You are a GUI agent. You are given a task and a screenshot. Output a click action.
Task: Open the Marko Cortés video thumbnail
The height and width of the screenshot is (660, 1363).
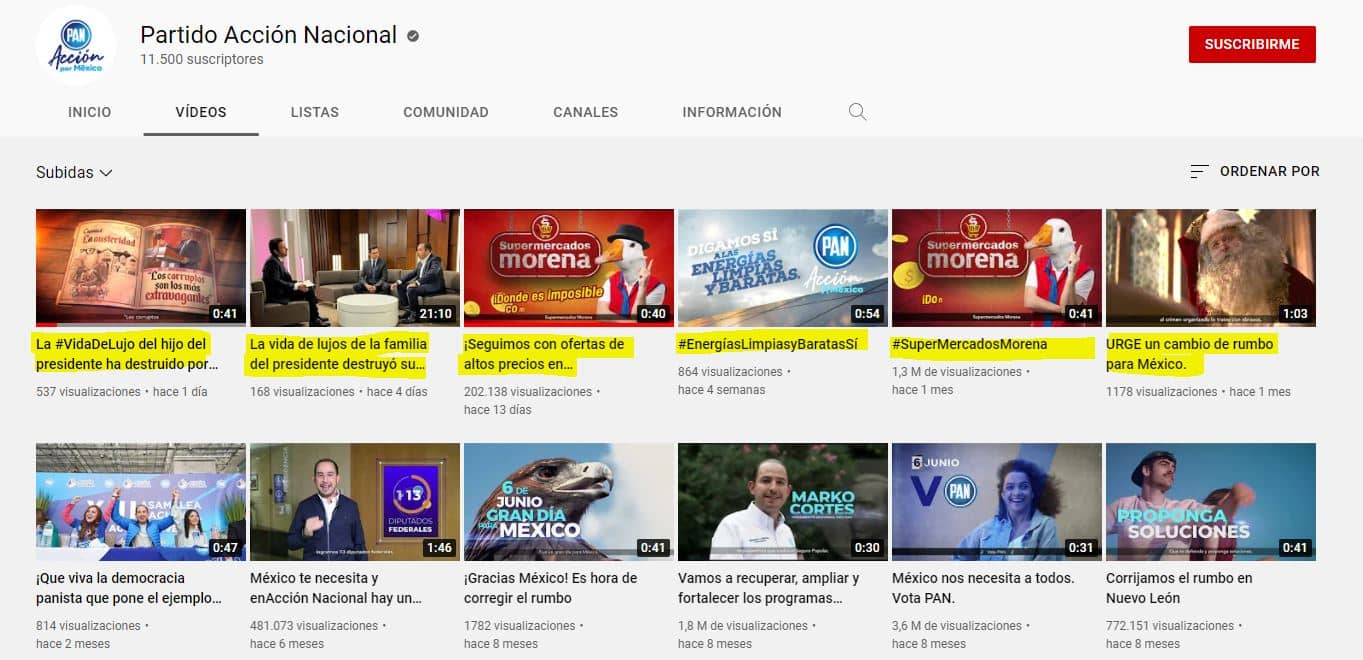(x=783, y=502)
